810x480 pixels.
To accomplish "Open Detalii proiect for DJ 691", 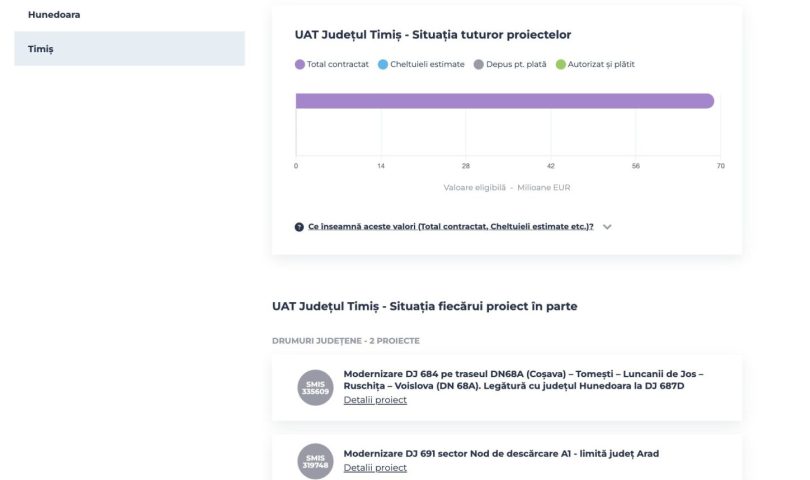I will (375, 467).
